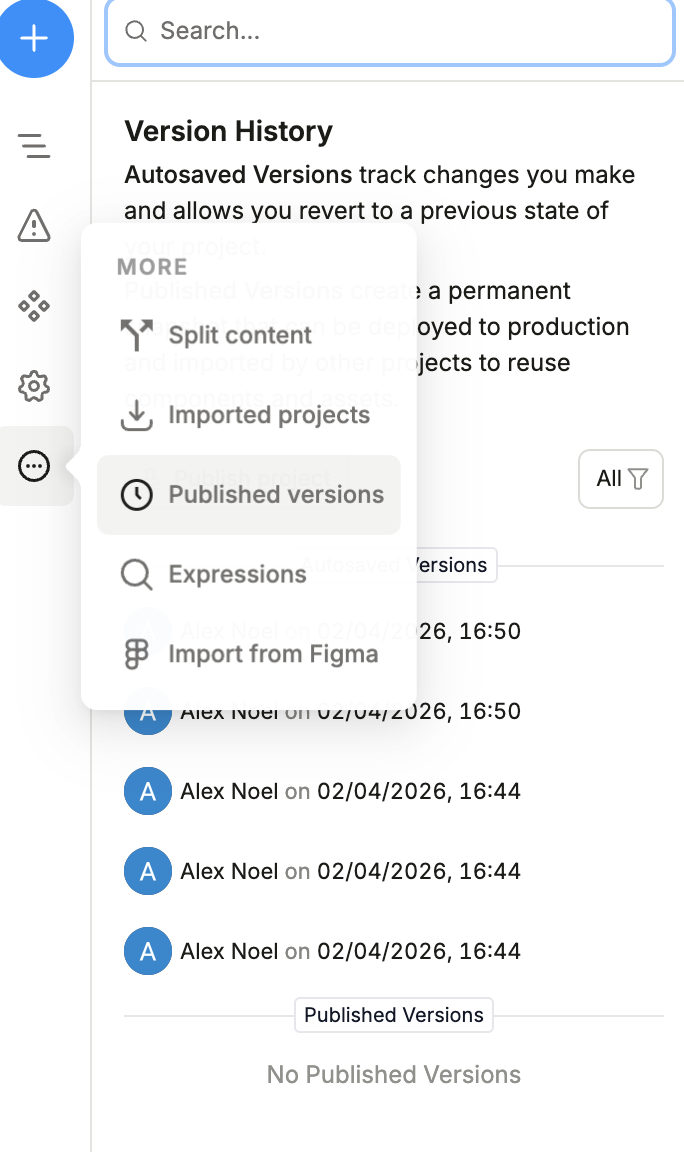Select Imported projects from More menu

pos(268,415)
